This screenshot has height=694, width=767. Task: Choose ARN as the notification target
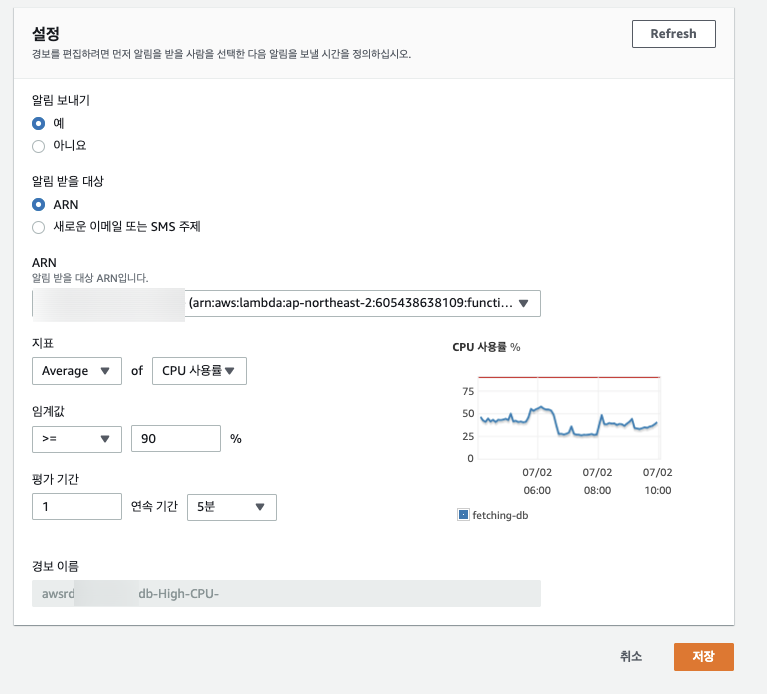click(39, 204)
